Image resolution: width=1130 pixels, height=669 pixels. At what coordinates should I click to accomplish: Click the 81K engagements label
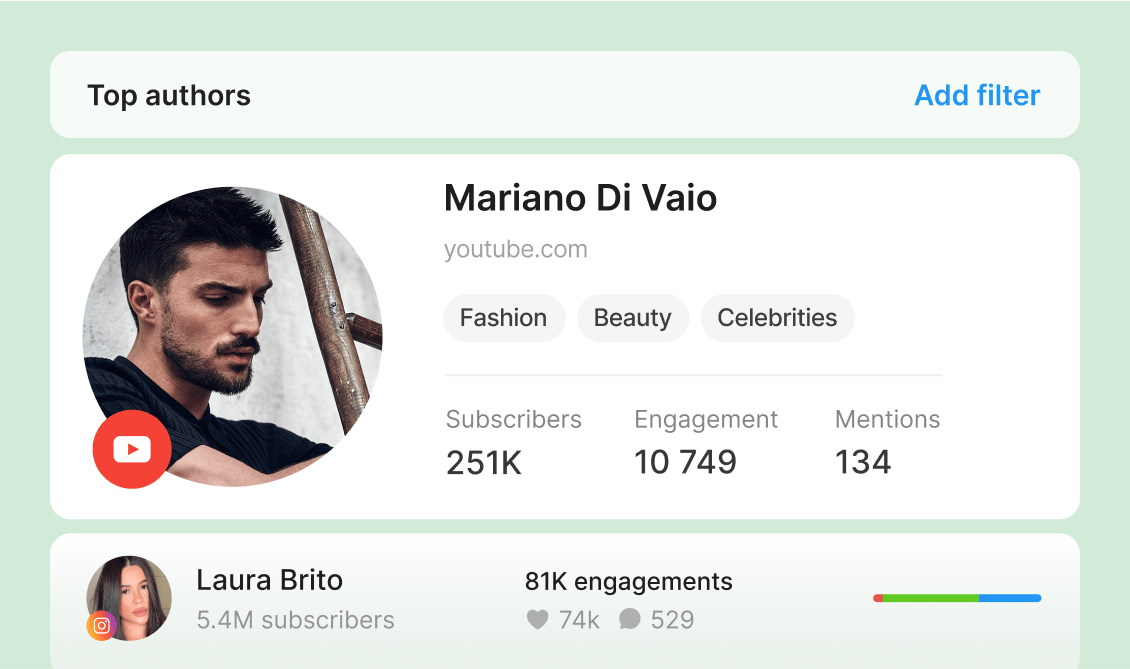[628, 581]
